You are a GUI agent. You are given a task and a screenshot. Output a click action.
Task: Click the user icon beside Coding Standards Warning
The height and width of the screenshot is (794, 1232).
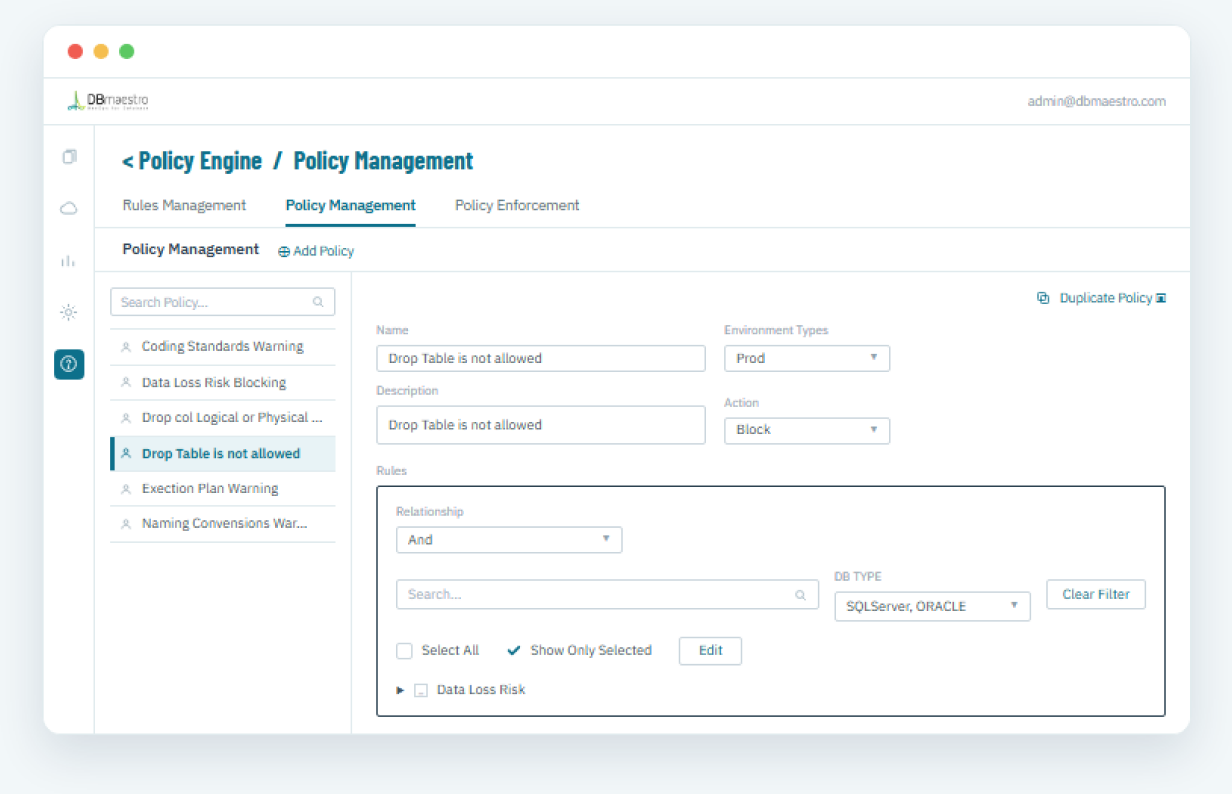[126, 347]
